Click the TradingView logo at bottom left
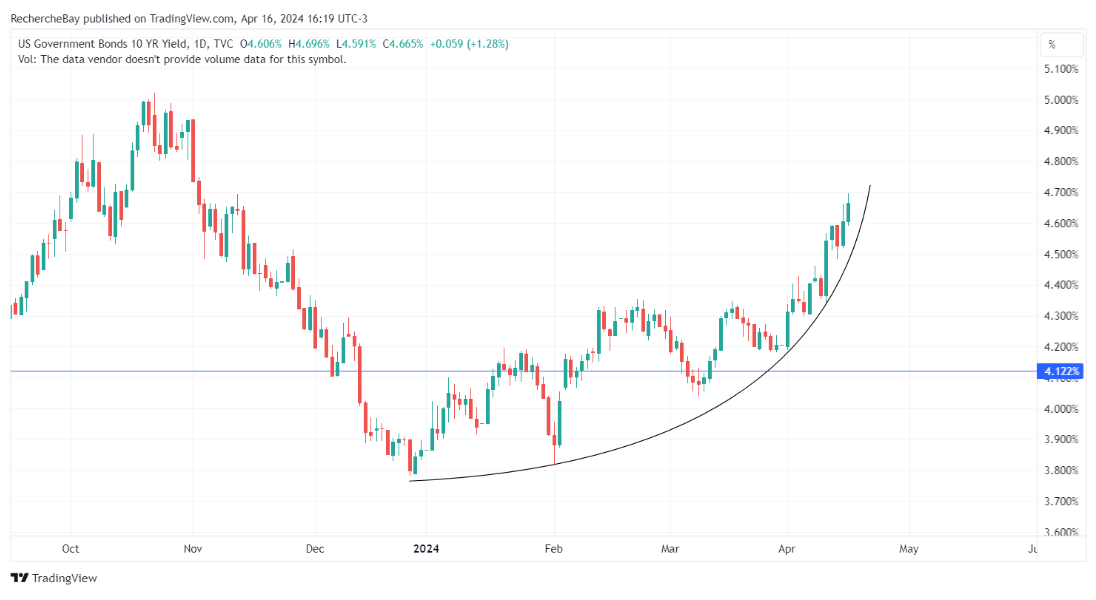Viewport: 1096px width, 600px height. coord(54,578)
